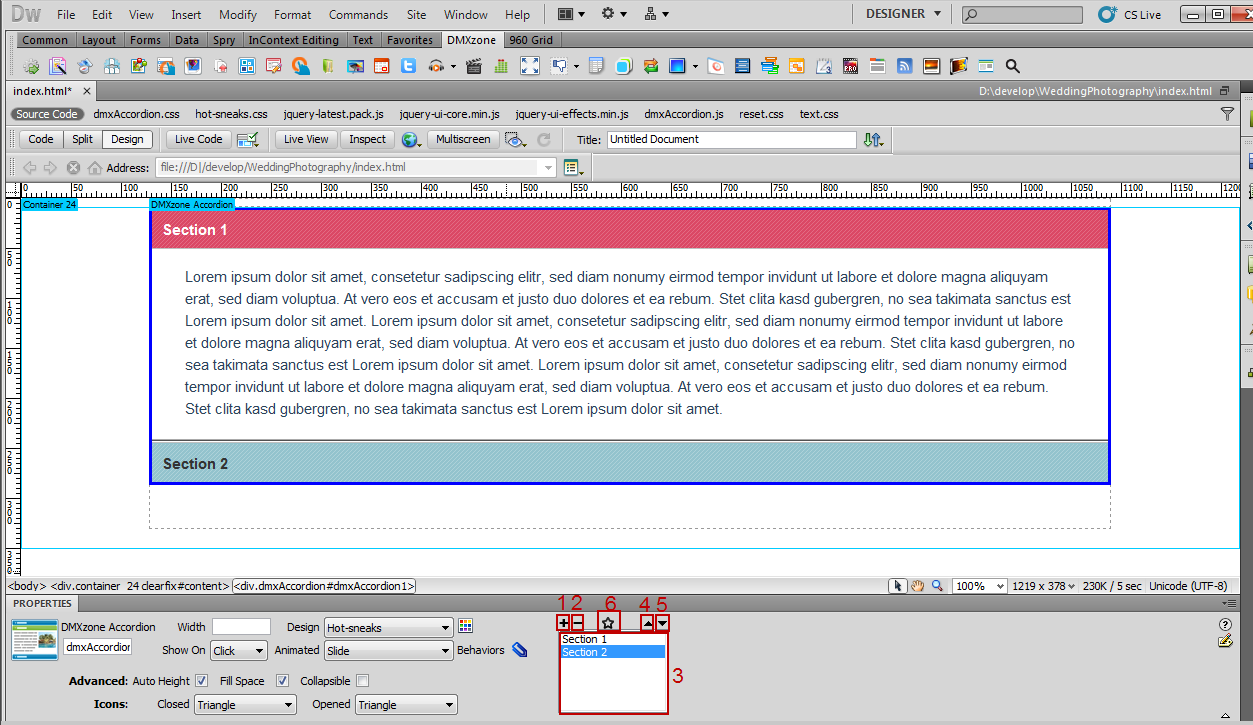Click the home icon in address bar

(x=95, y=168)
